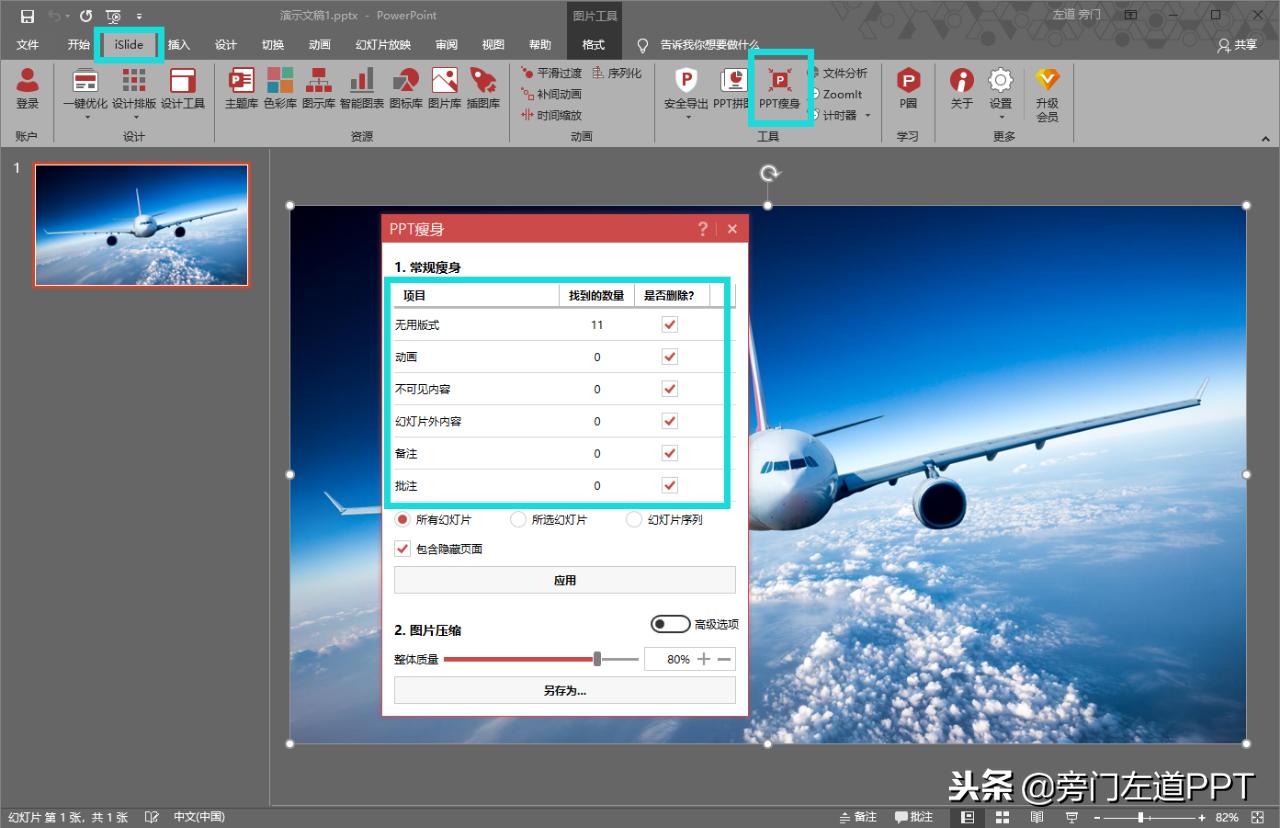Click the 另存为... button

[x=564, y=690]
